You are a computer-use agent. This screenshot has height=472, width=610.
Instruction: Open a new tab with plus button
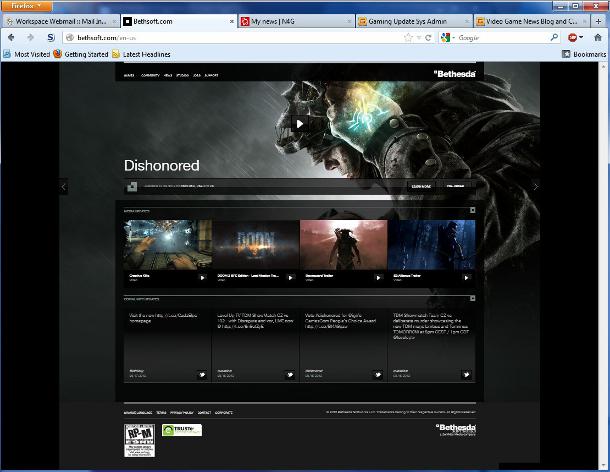coord(599,21)
